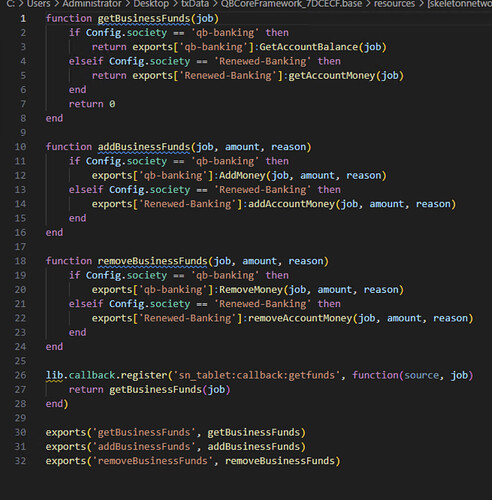Click 'getAccountMoney' call on line 5

[332, 76]
